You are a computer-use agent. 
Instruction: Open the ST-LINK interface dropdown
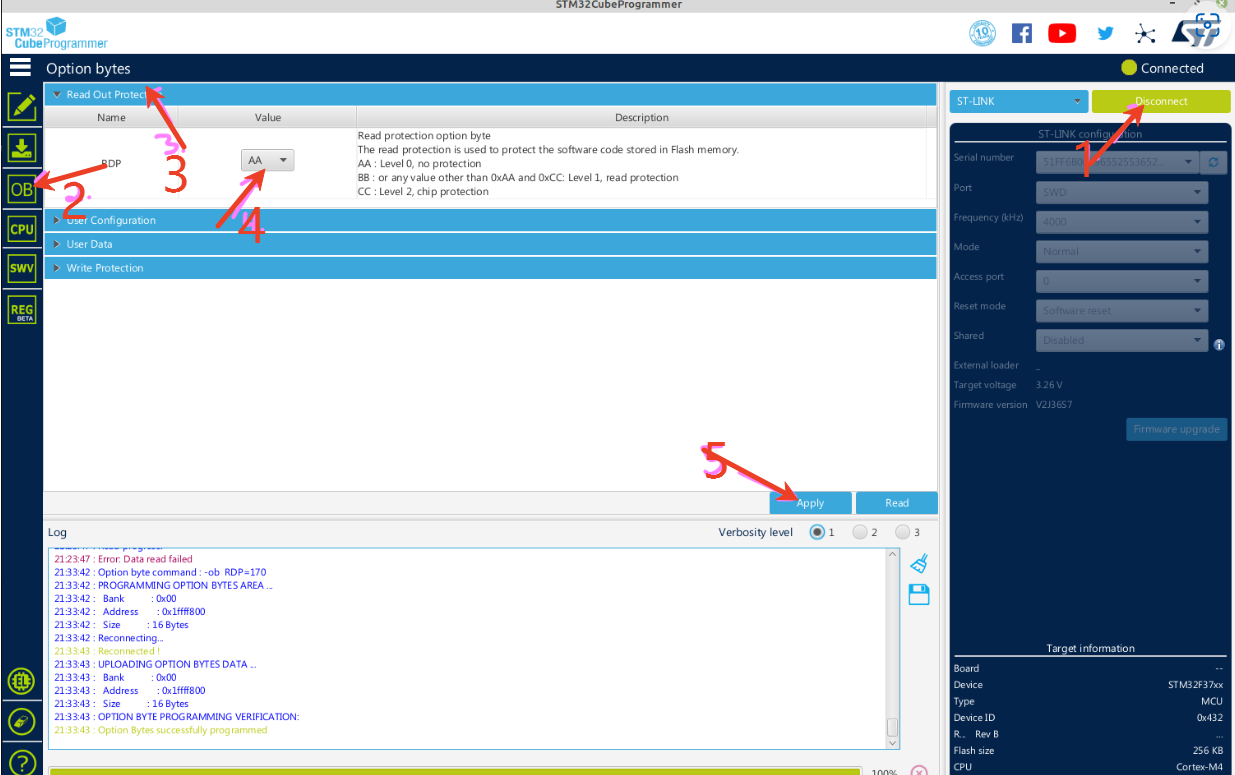(1018, 101)
